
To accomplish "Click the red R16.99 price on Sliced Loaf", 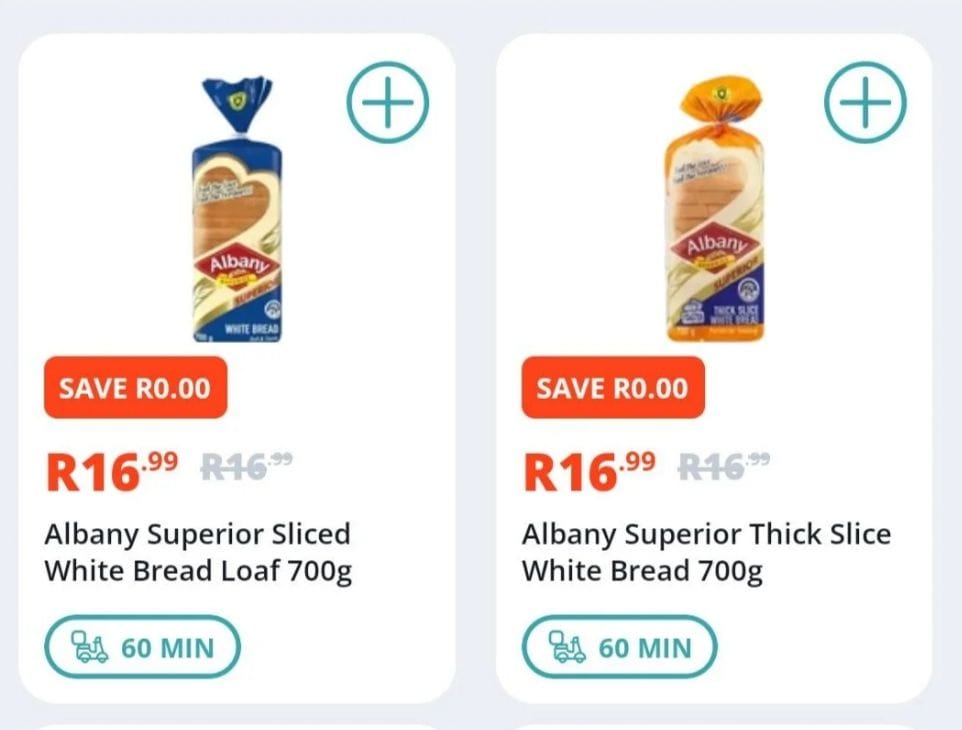I will click(x=112, y=471).
